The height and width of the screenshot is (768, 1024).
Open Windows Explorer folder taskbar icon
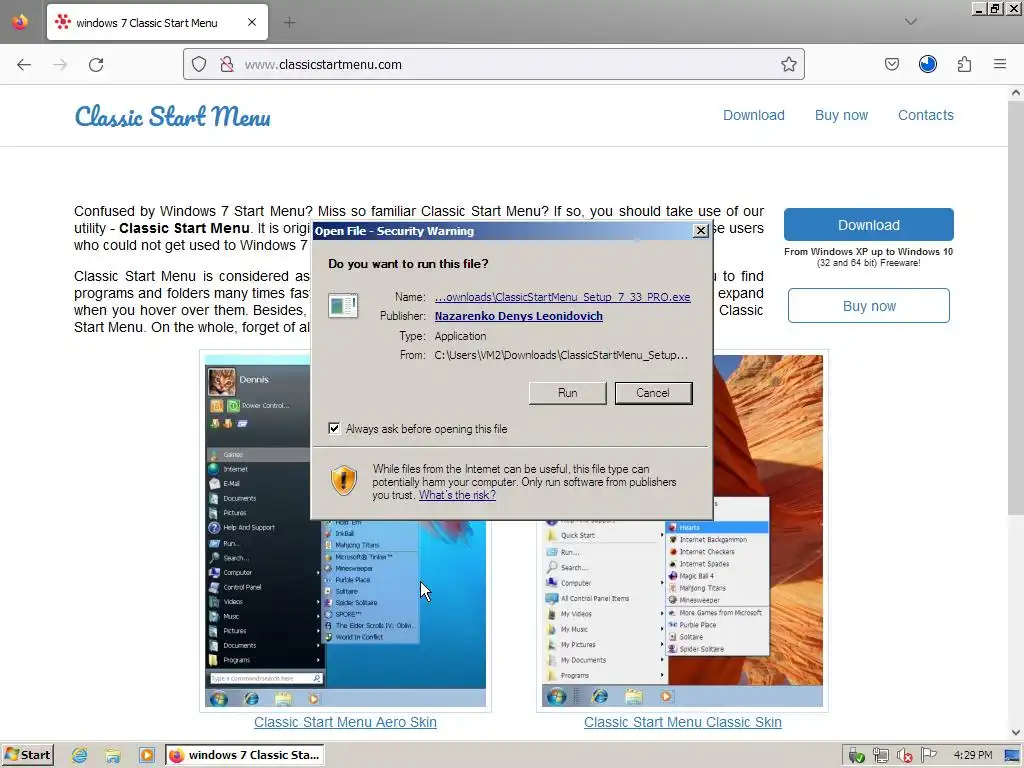113,756
